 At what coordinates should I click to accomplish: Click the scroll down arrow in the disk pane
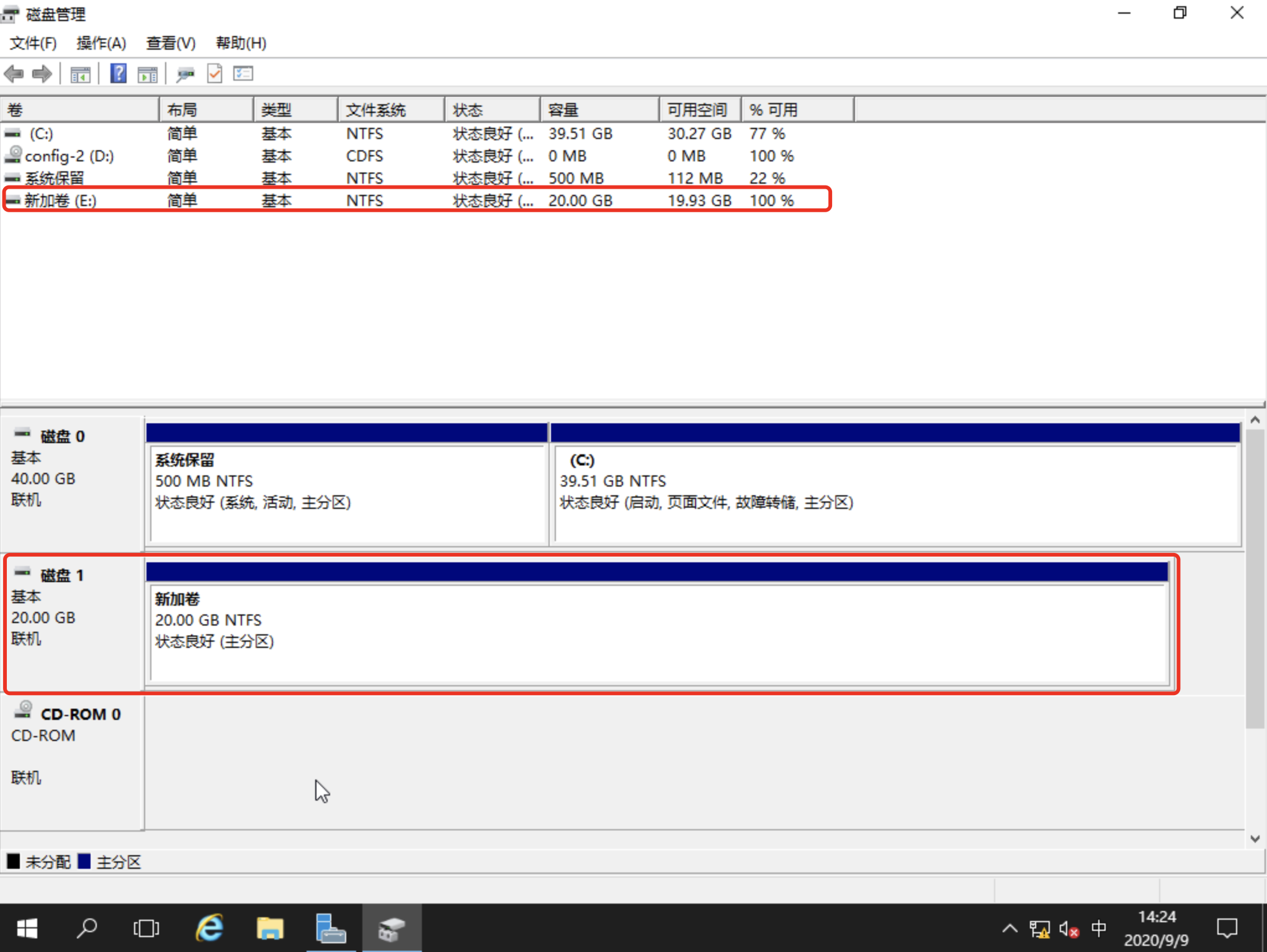pyautogui.click(x=1255, y=838)
